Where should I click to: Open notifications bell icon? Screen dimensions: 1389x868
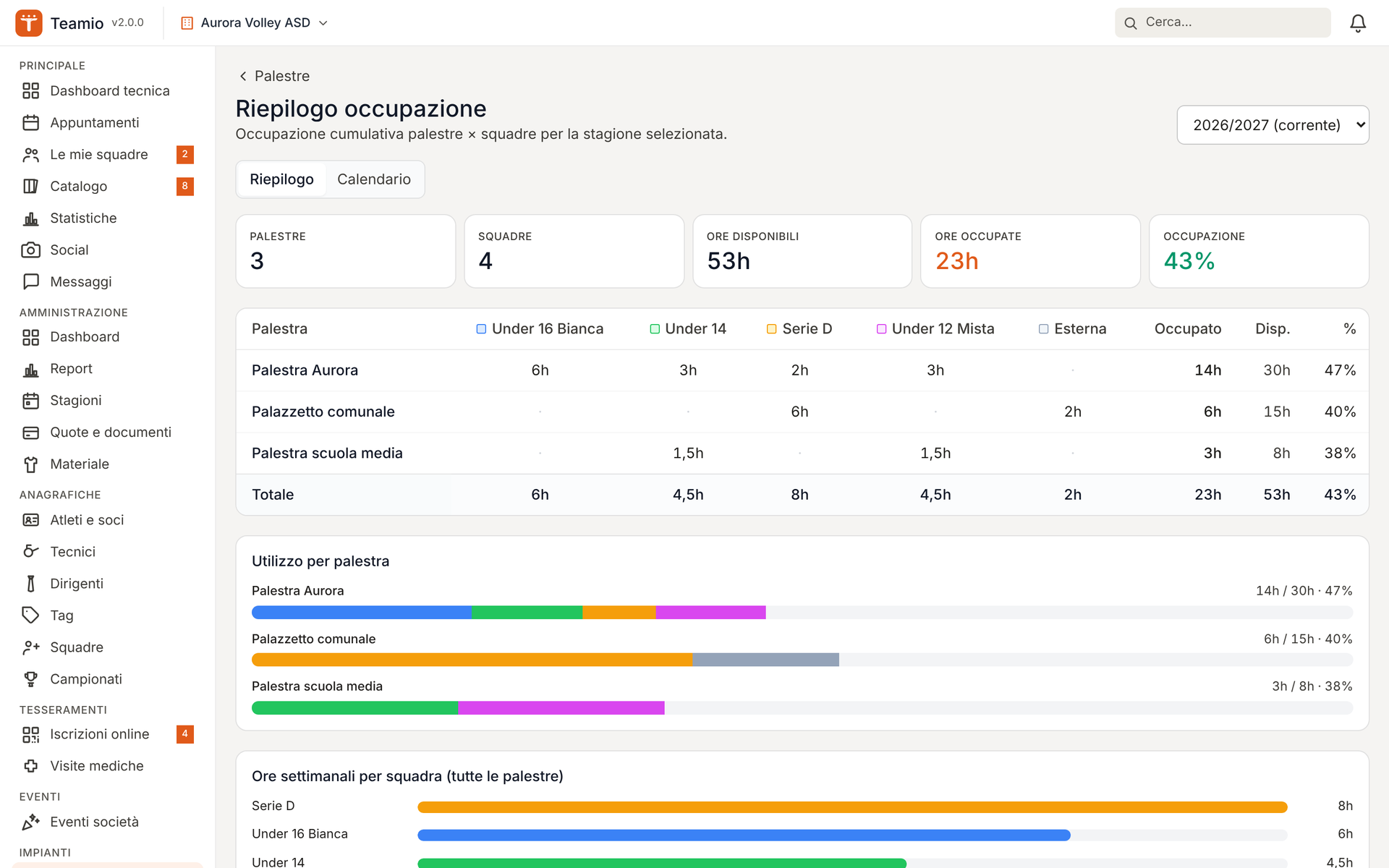pyautogui.click(x=1358, y=23)
